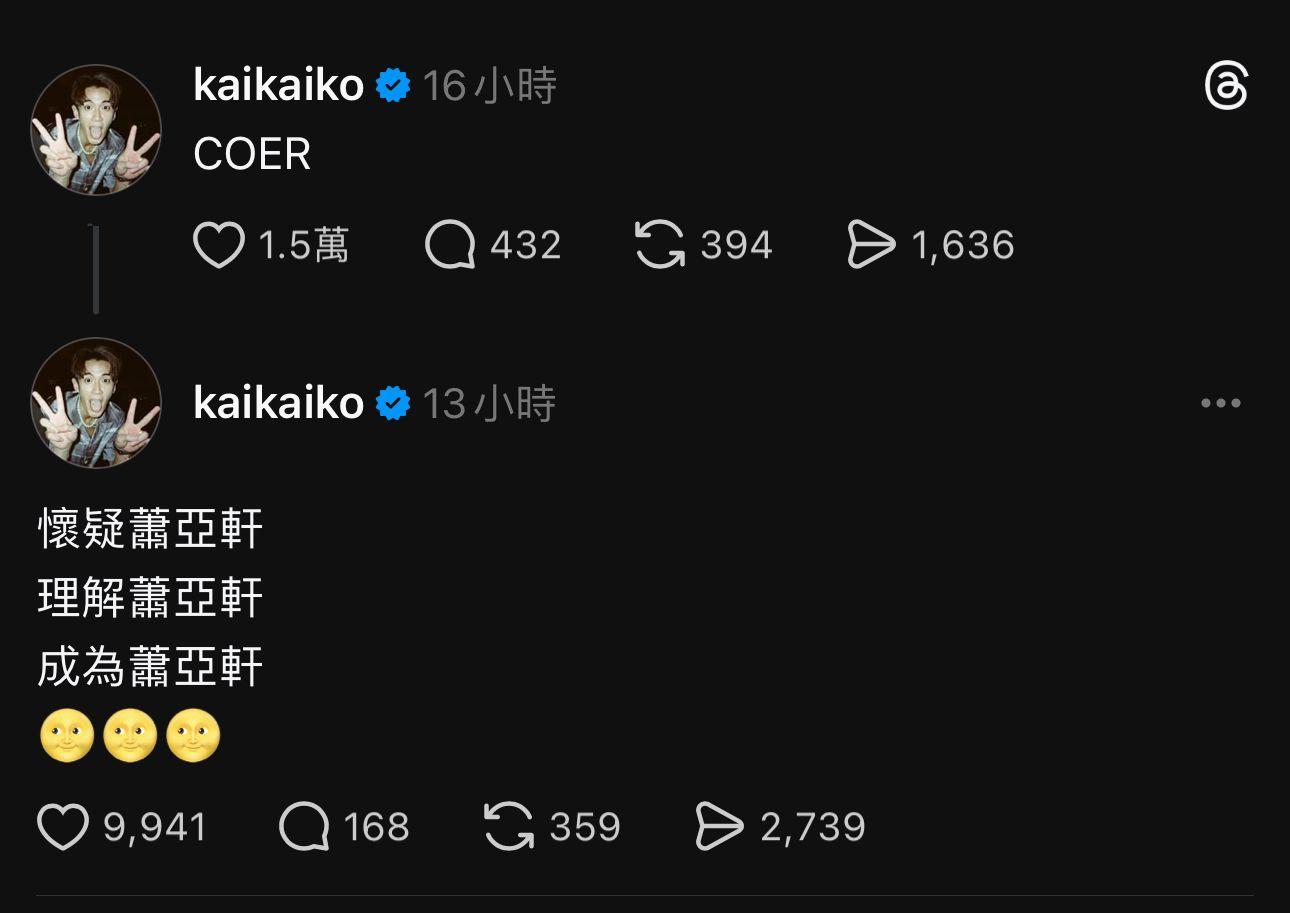This screenshot has height=913, width=1290.
Task: Click the 16小時 timestamp
Action: 489,87
